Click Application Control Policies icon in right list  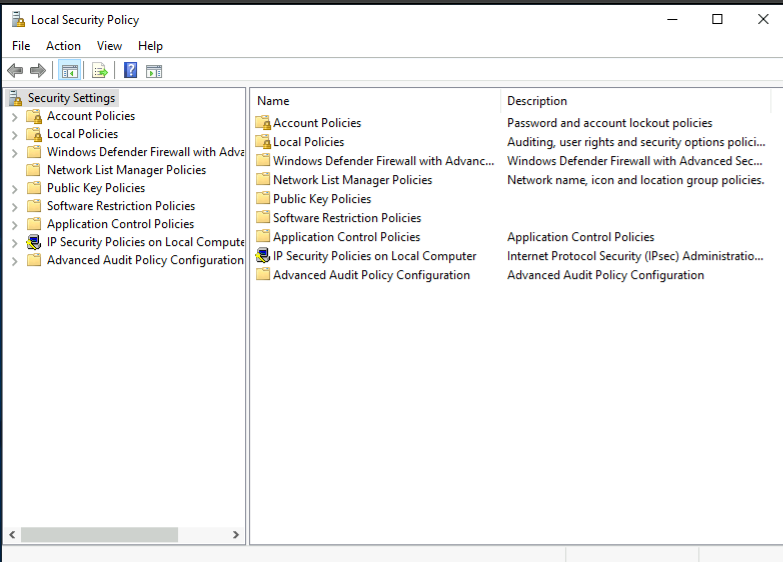(263, 236)
